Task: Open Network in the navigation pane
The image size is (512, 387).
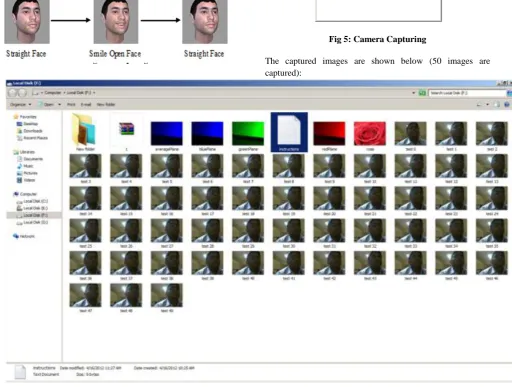Action: coord(24,236)
